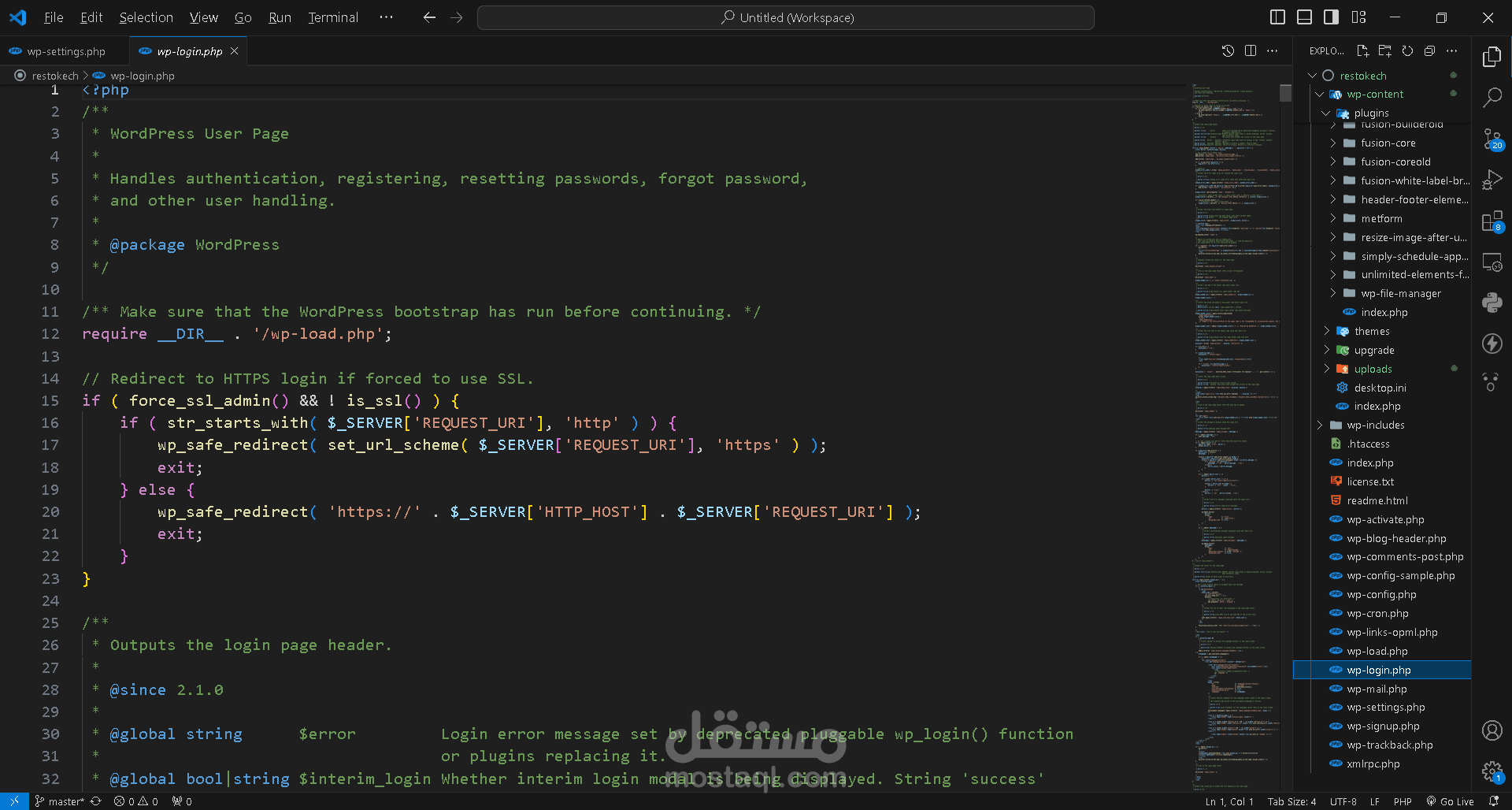Open the Explorer view in activity bar
The image size is (1512, 810).
point(1492,57)
